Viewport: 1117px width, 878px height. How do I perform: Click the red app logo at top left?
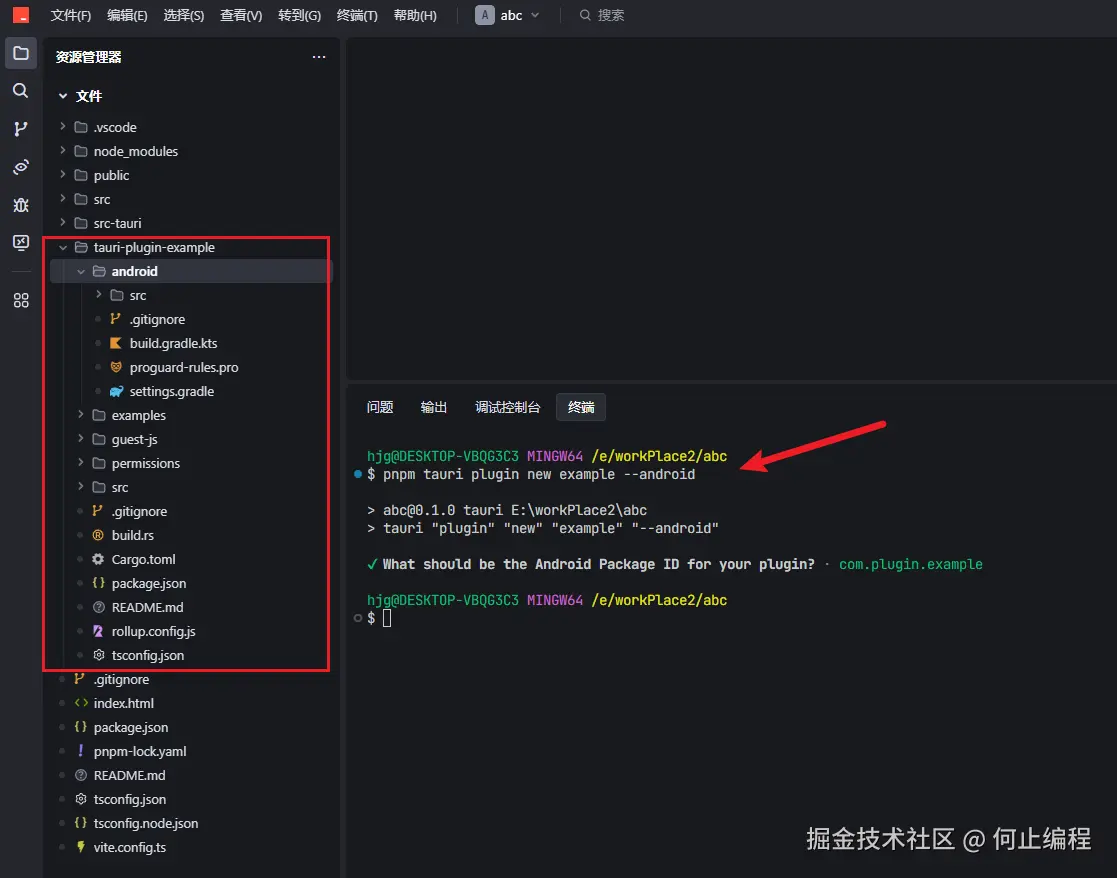tap(21, 15)
